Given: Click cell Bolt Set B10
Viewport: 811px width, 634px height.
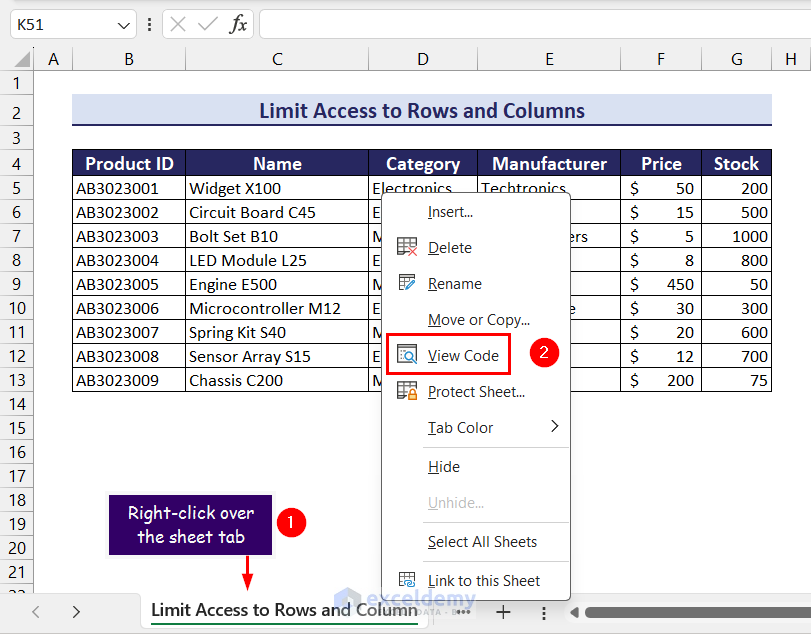Looking at the screenshot, I should 277,236.
